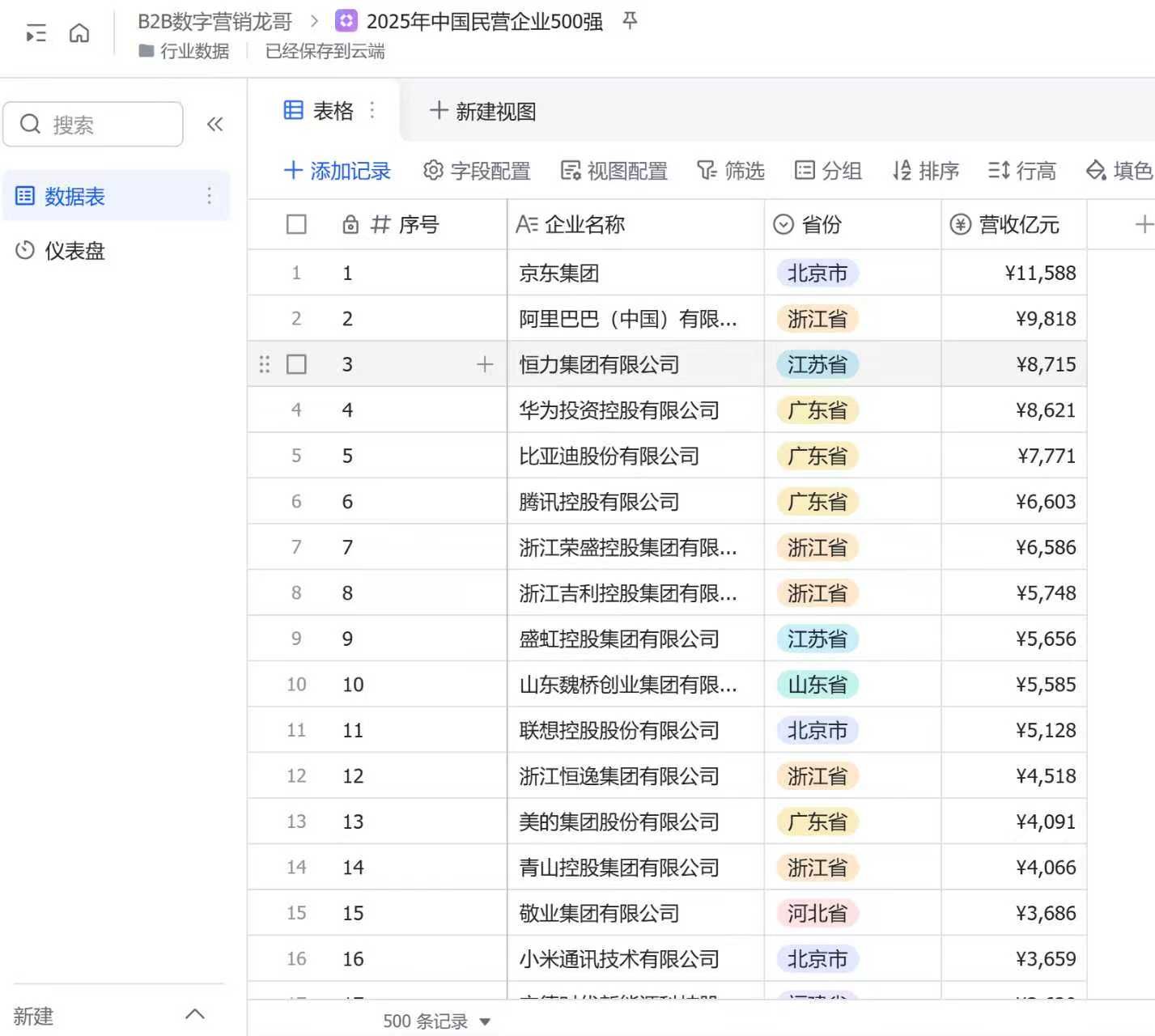Go to the home icon
The height and width of the screenshot is (1036, 1155).
click(79, 33)
